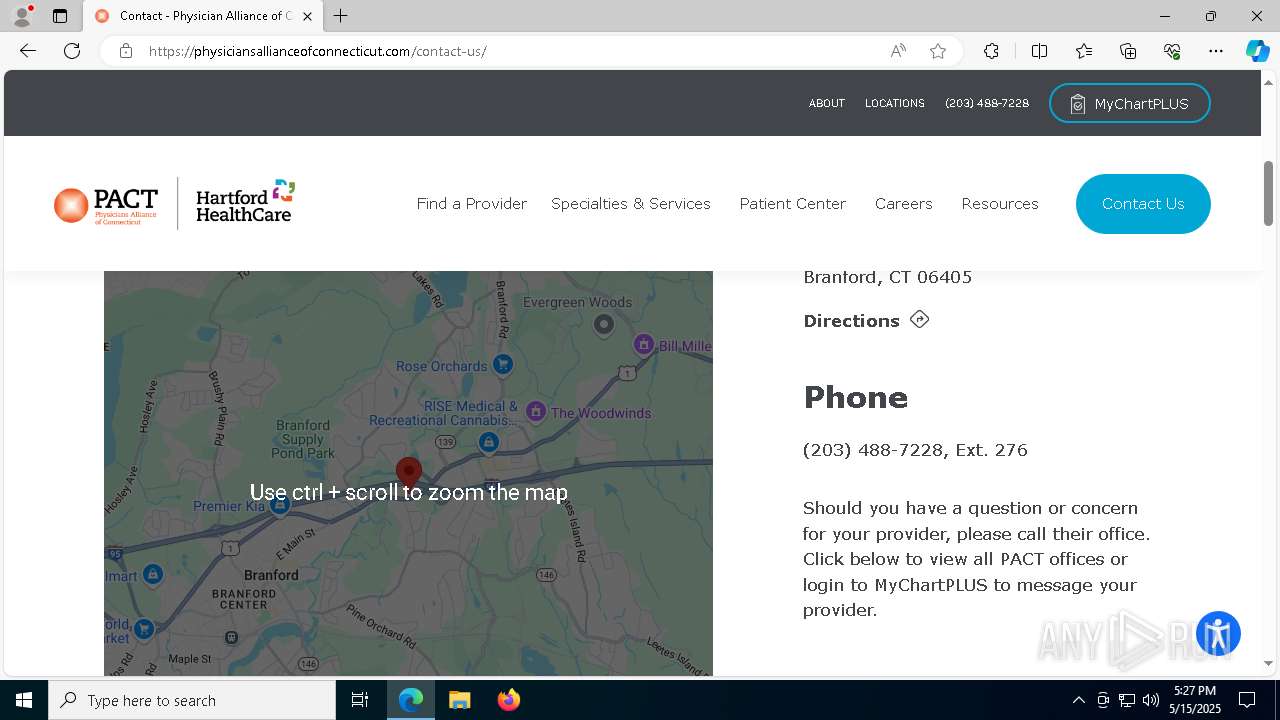This screenshot has width=1280, height=720.
Task: Click Premier Kia map marker
Action: (281, 505)
